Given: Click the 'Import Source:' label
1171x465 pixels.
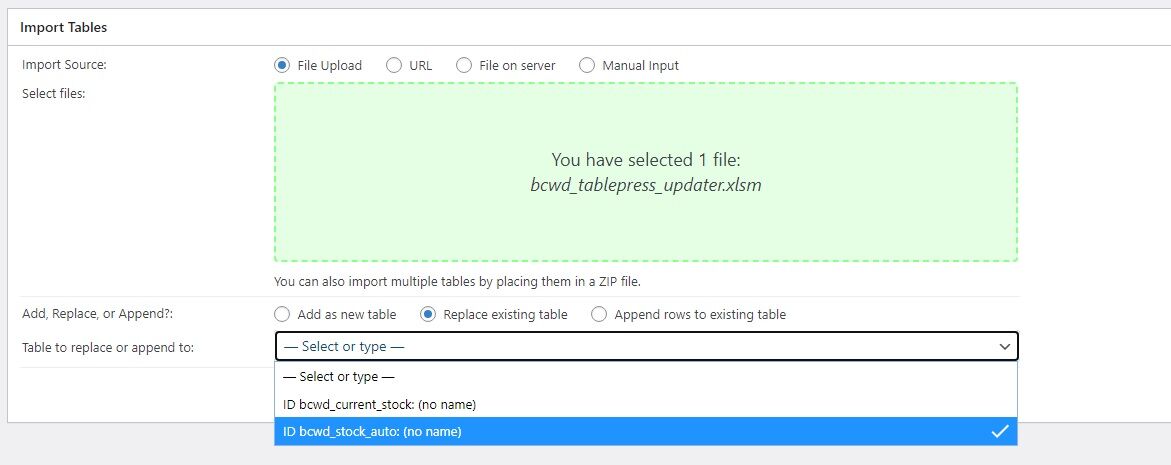Looking at the screenshot, I should point(64,65).
